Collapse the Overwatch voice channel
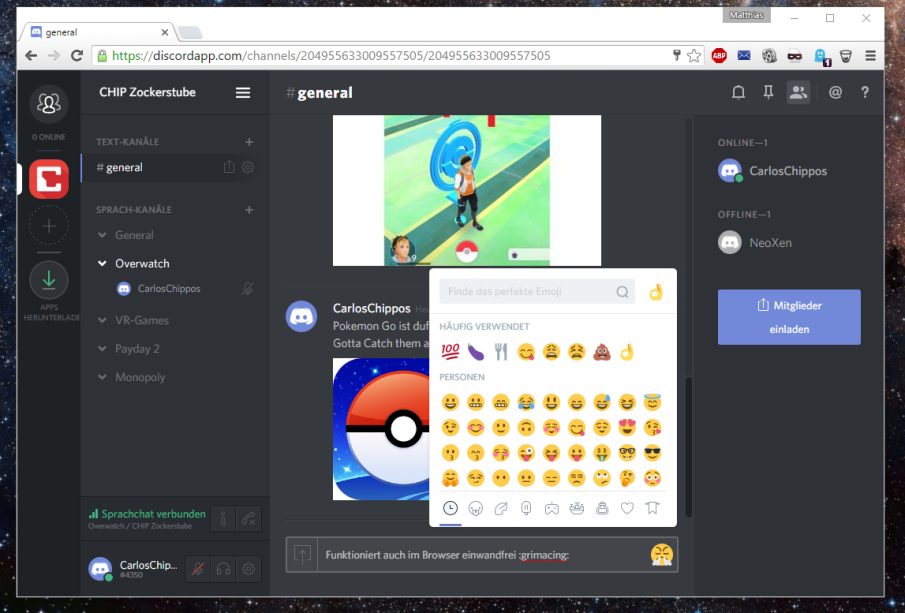 (x=102, y=263)
